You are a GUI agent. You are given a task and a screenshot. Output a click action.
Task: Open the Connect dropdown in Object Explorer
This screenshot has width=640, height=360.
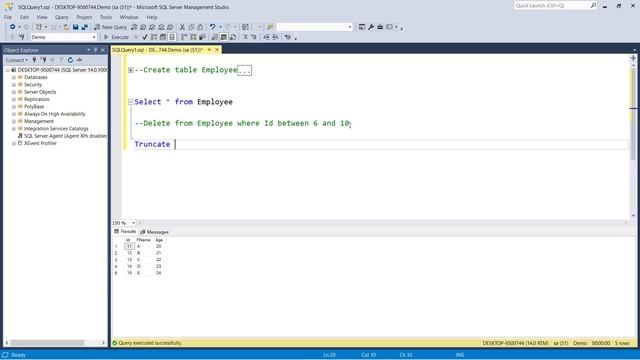[16, 60]
